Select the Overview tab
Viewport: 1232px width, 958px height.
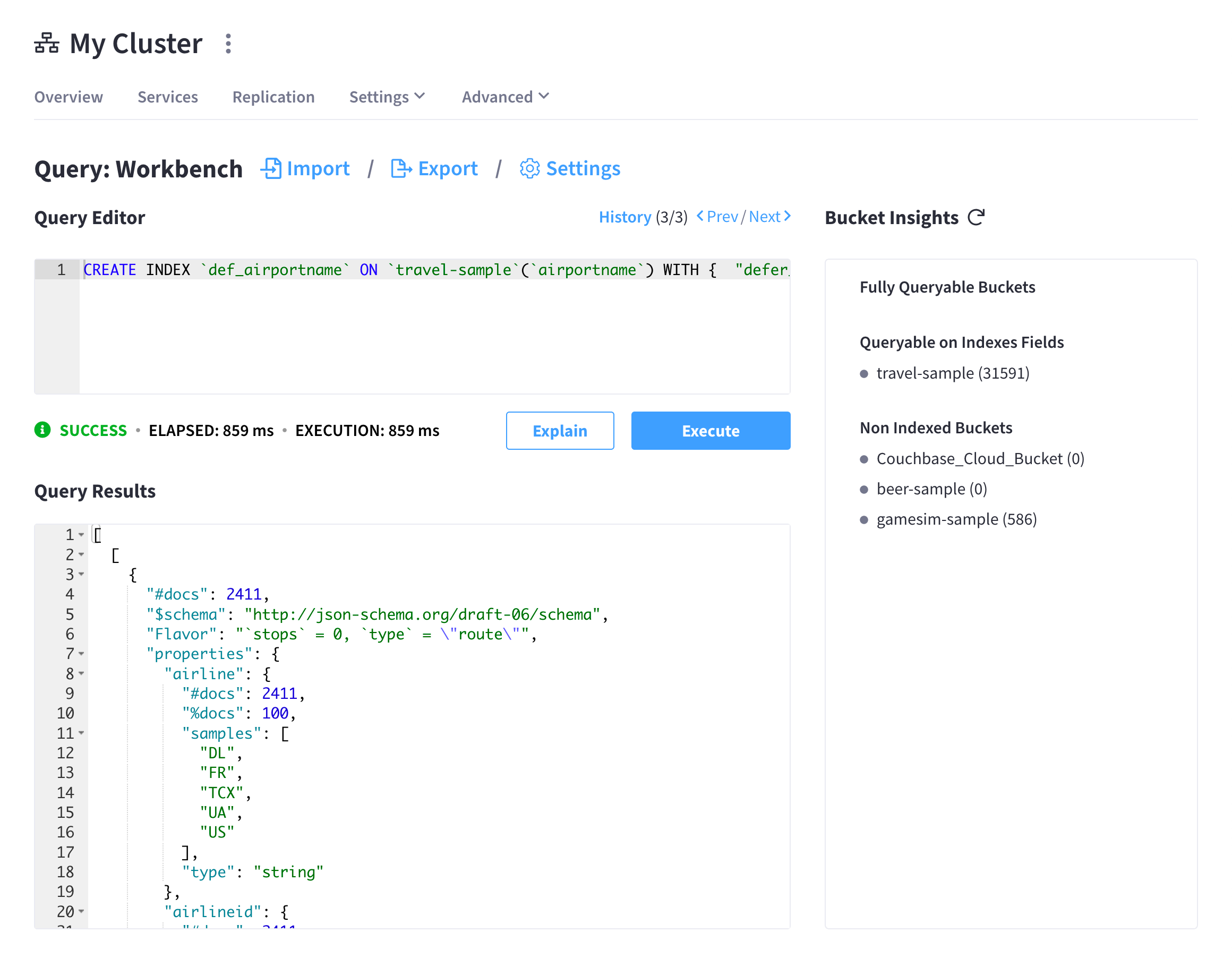[x=68, y=96]
